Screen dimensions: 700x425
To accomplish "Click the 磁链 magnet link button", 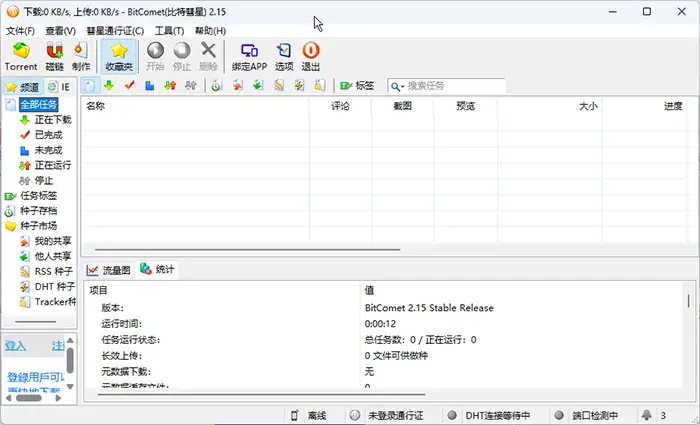I will (55, 56).
